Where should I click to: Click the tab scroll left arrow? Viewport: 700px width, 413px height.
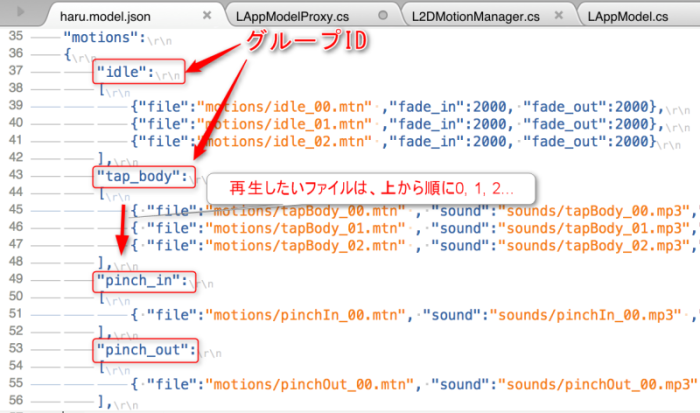[x=21, y=12]
